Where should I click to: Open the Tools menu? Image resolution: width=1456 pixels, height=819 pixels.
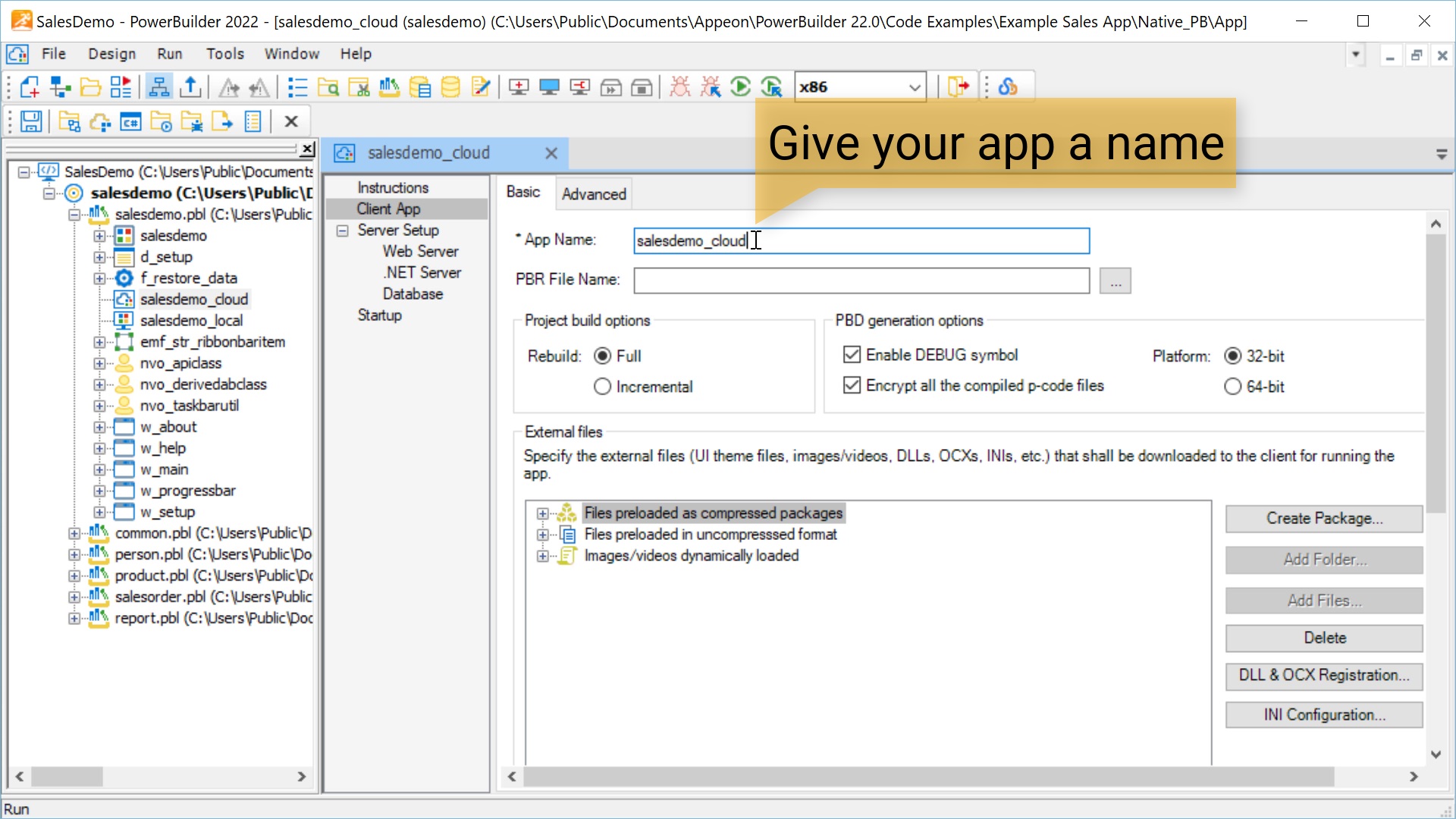point(225,54)
